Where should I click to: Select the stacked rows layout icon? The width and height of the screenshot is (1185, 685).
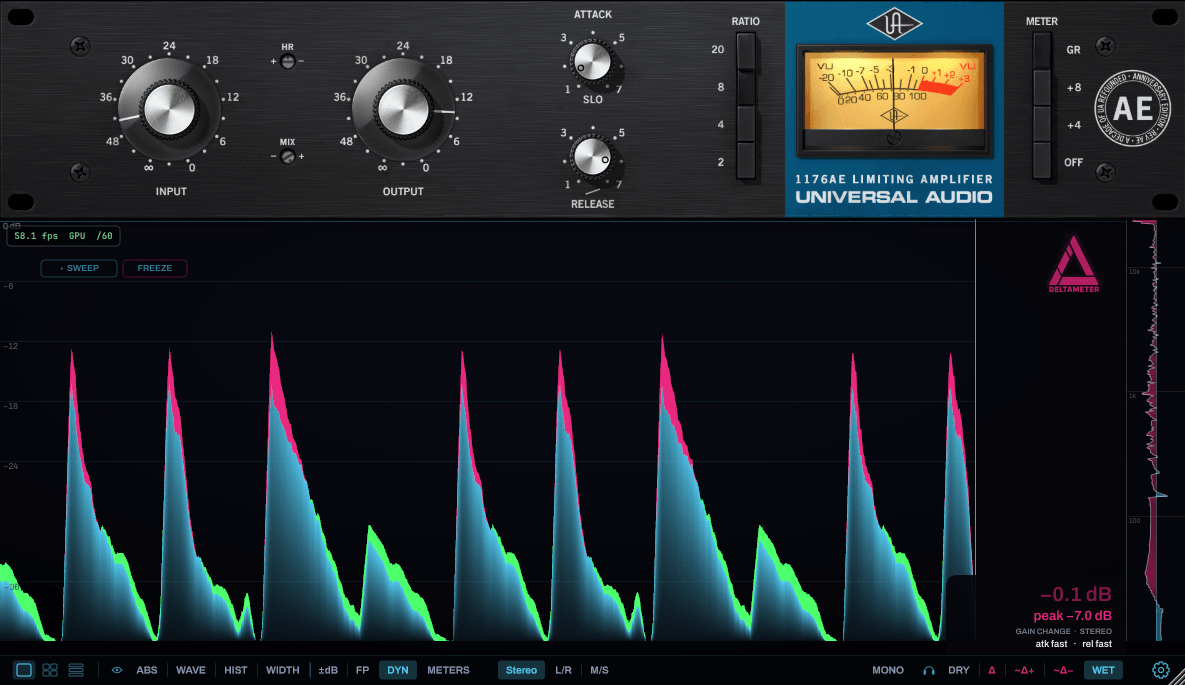pos(76,670)
